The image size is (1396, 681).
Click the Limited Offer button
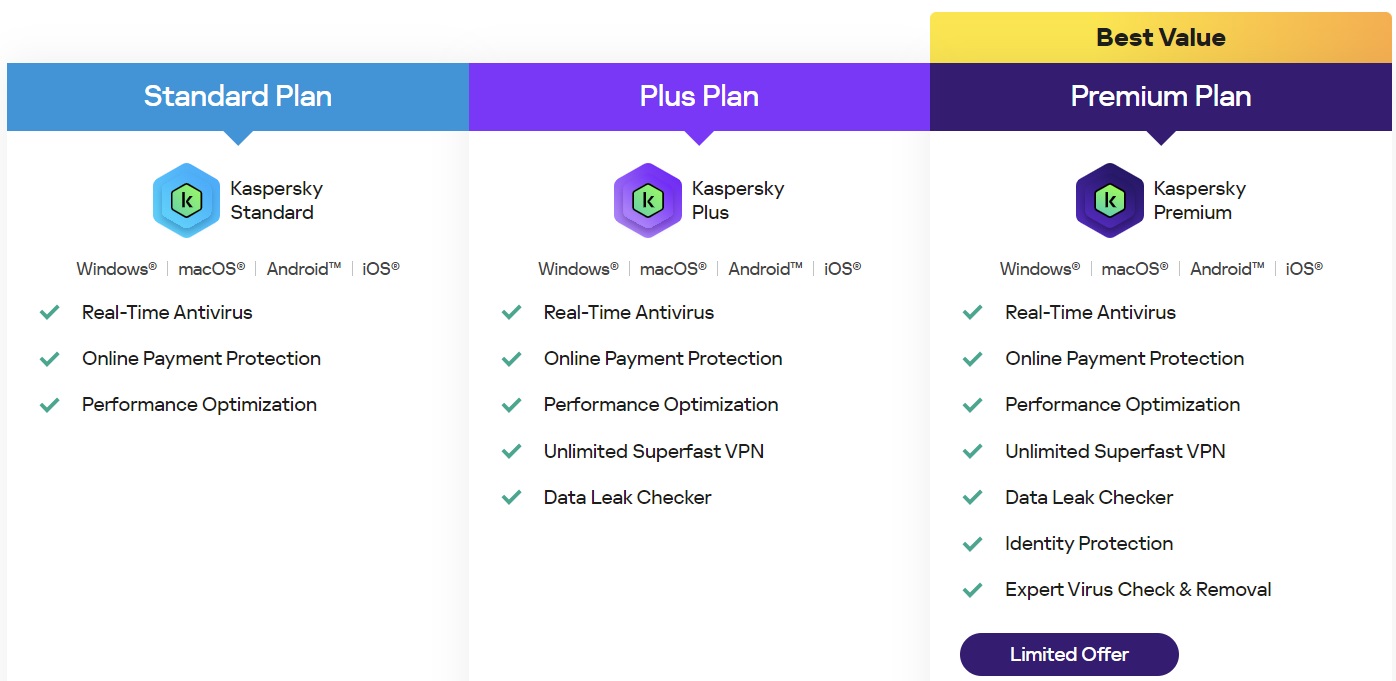1069,654
